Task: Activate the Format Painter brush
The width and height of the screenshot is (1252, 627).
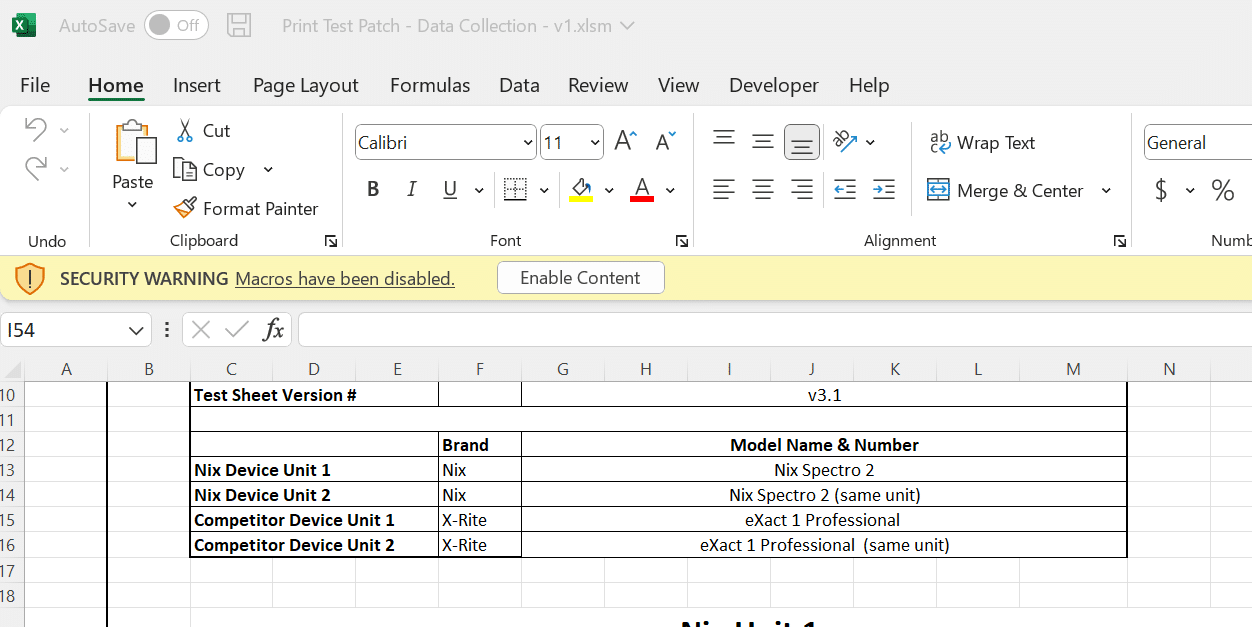Action: tap(246, 208)
